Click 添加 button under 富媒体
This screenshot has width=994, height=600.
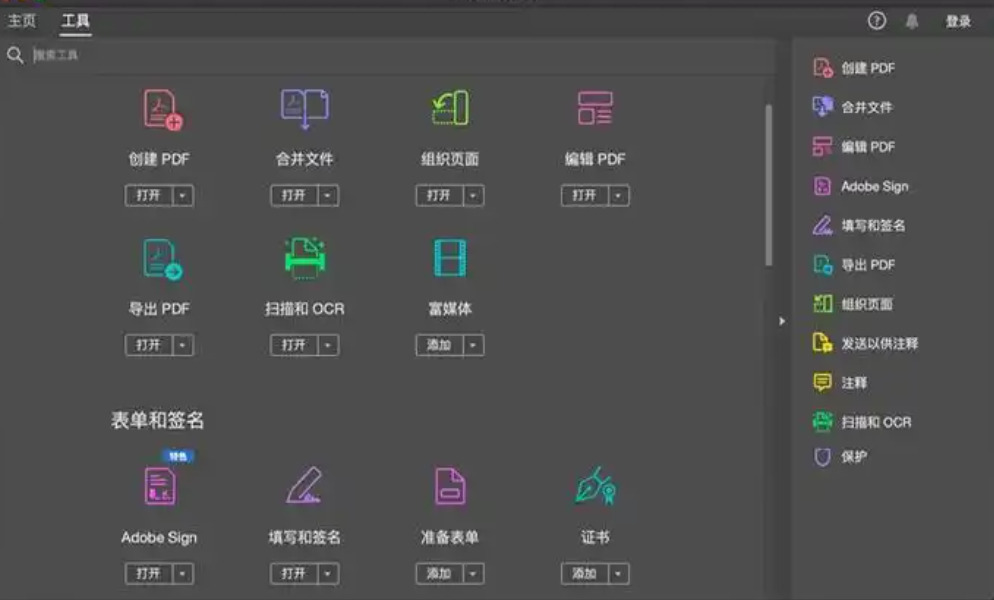point(439,345)
